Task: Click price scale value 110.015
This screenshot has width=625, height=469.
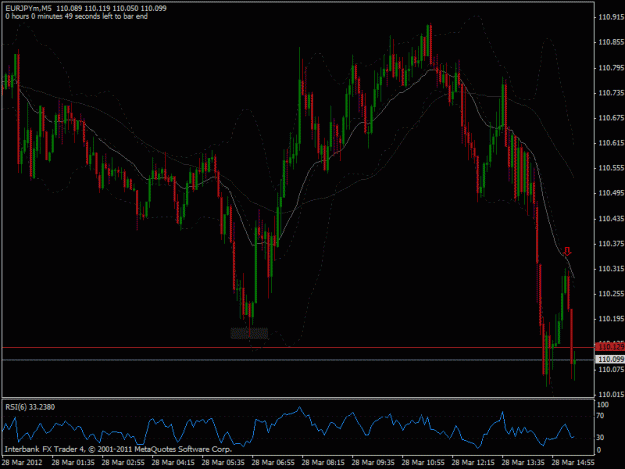Action: point(611,394)
